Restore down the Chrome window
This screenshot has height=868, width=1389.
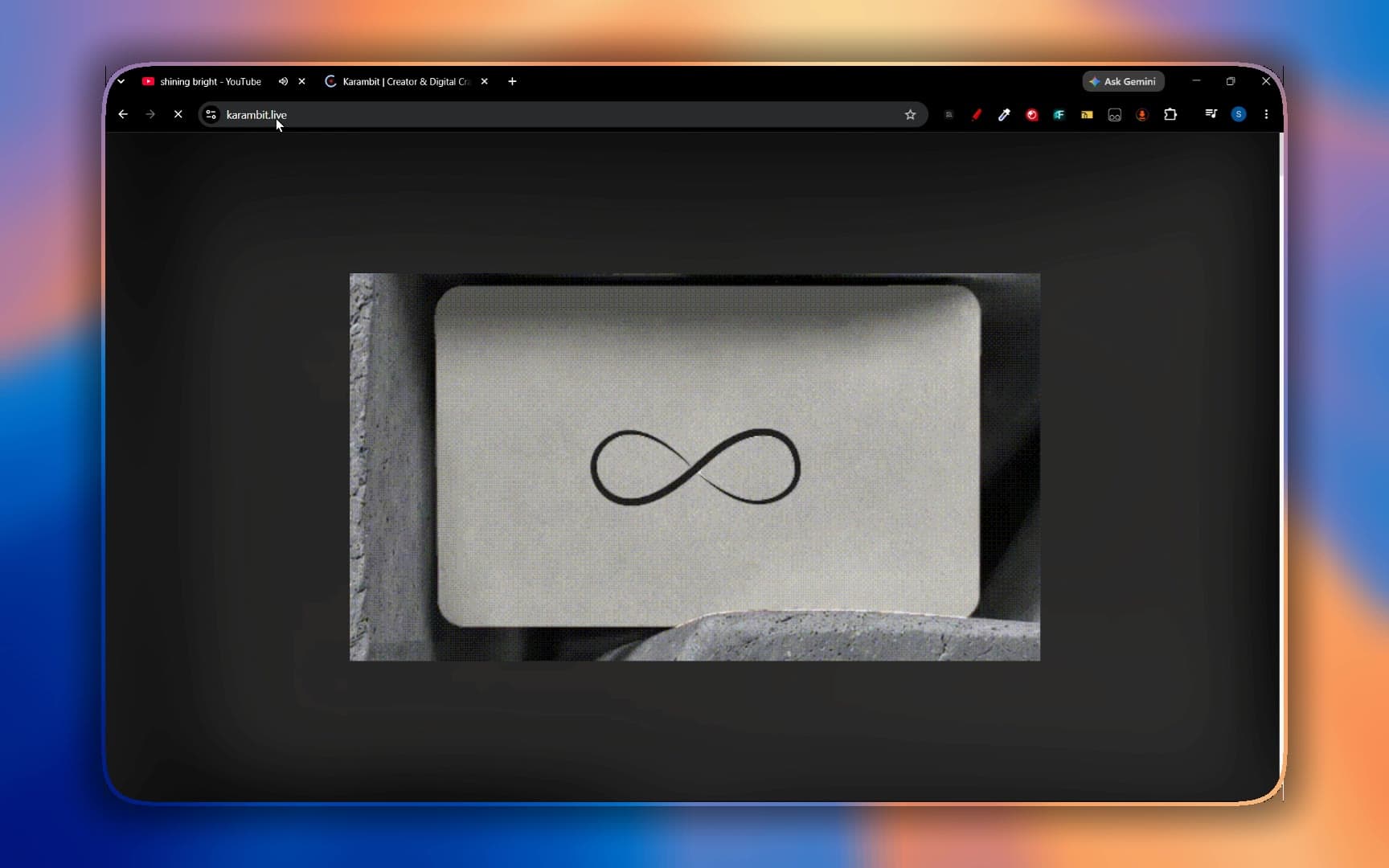[1231, 81]
